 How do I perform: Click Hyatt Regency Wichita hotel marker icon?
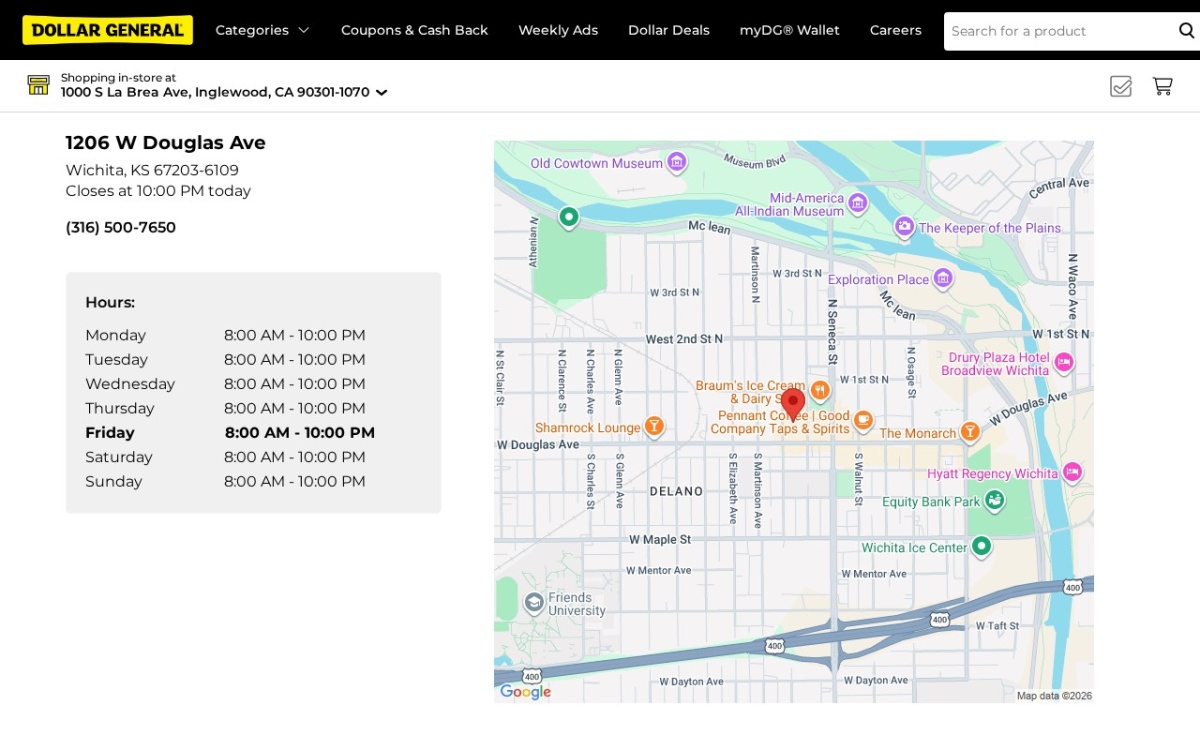(x=1073, y=472)
